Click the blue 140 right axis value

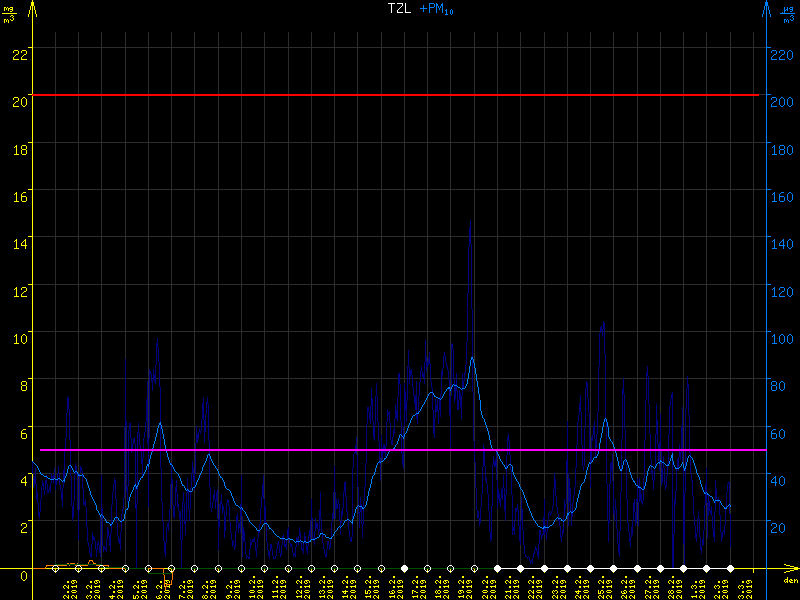[x=783, y=243]
